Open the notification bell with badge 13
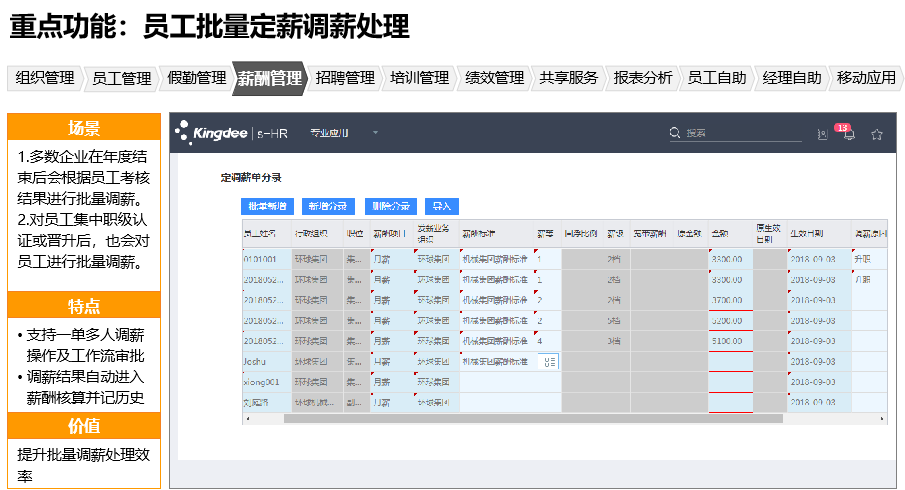Screen dimensions: 905x490 [848, 134]
